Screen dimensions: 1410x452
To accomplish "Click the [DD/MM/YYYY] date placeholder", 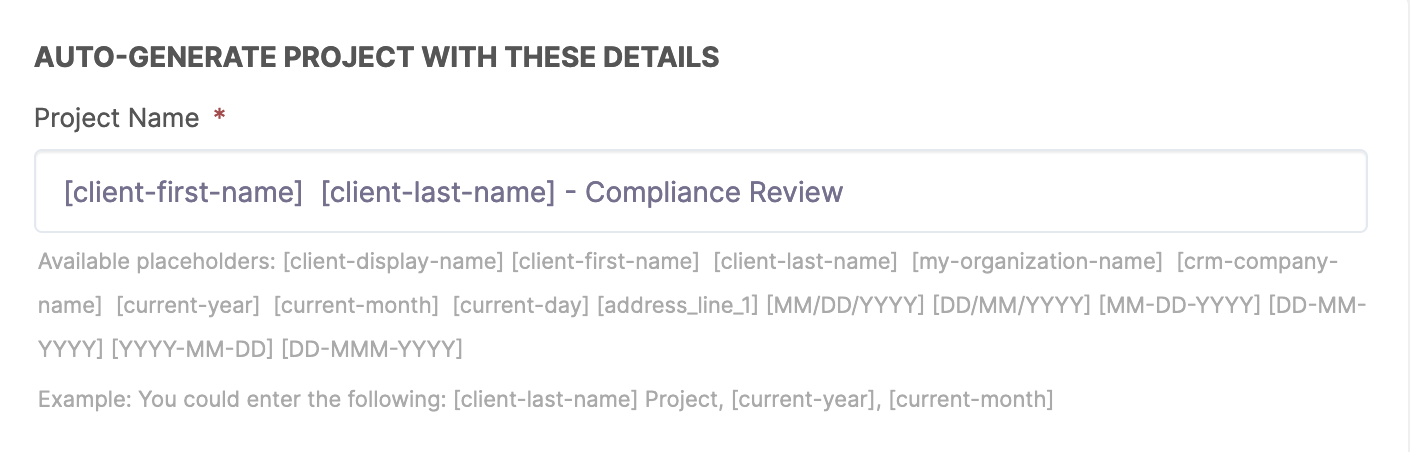I will pos(1011,305).
